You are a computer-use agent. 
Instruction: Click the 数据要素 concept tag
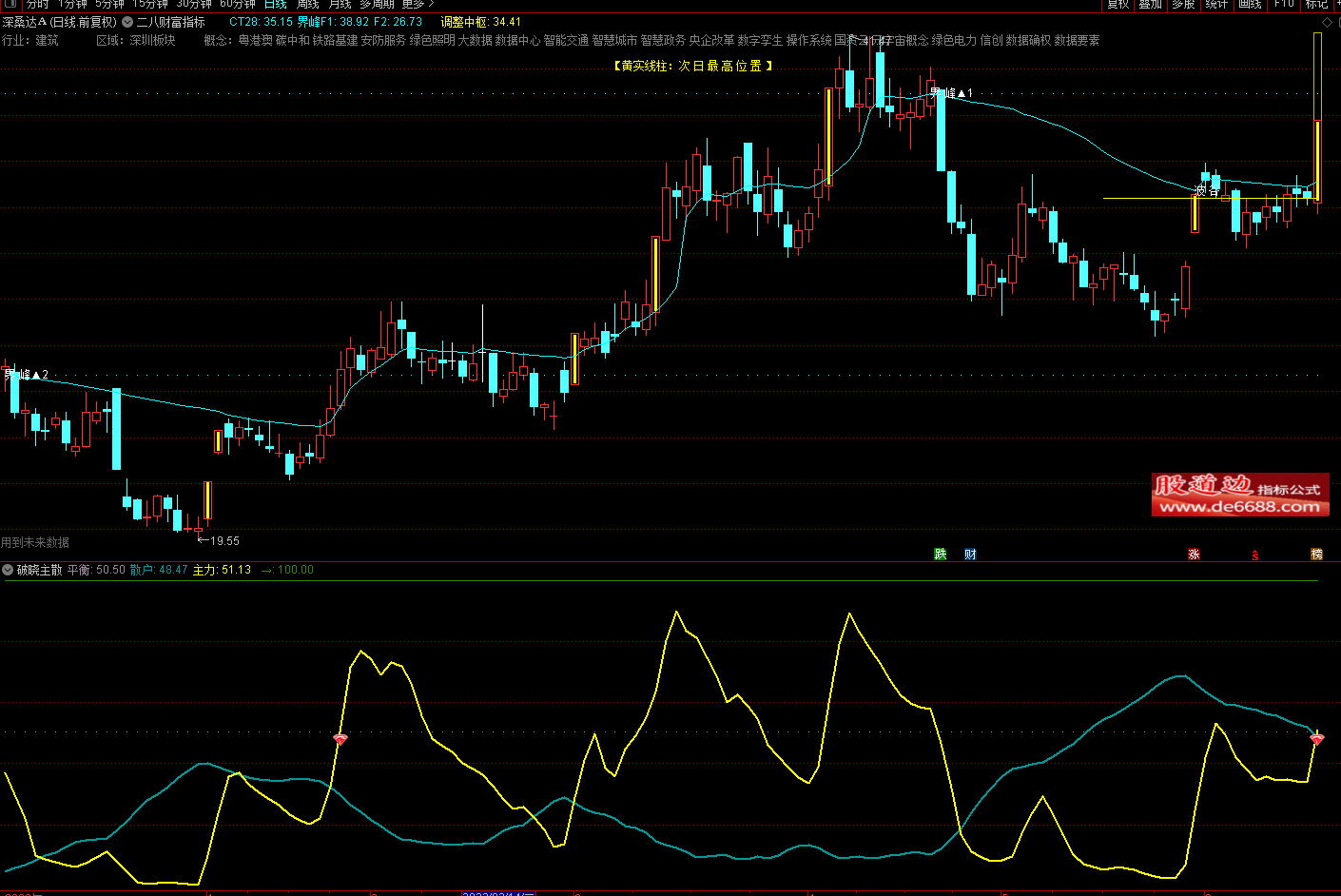1077,40
